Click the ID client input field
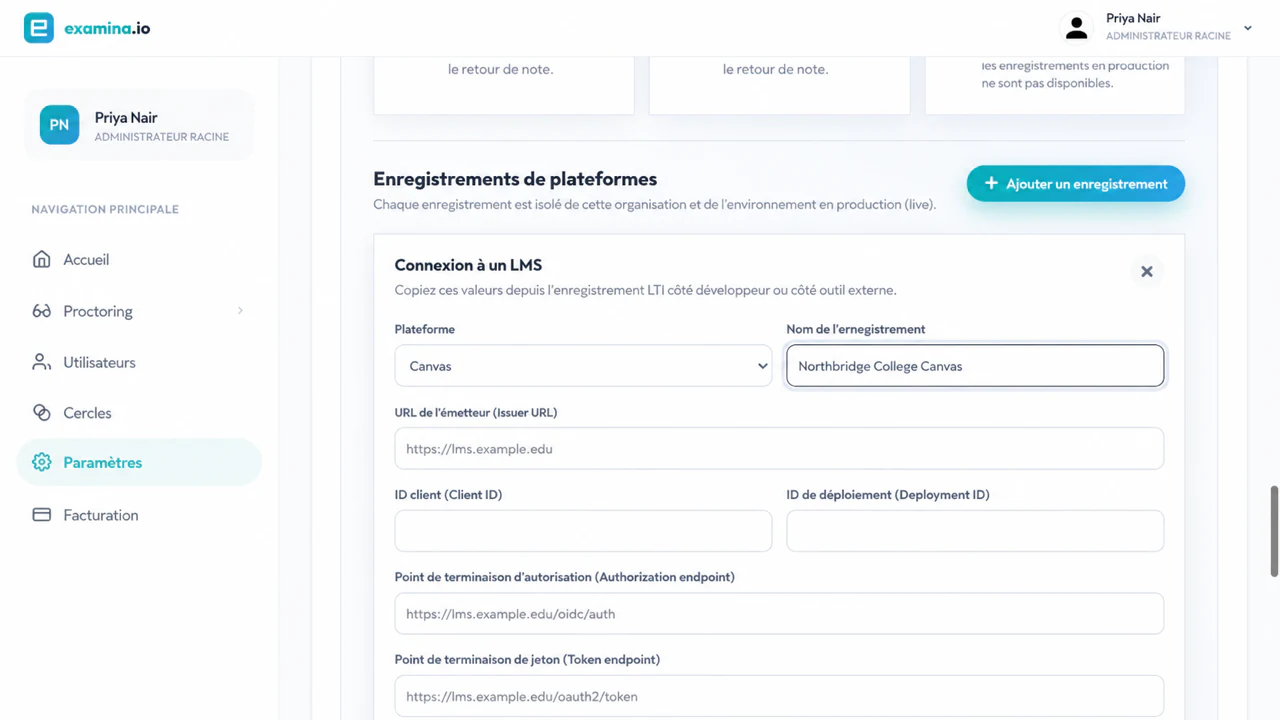1280x720 pixels. coord(583,531)
